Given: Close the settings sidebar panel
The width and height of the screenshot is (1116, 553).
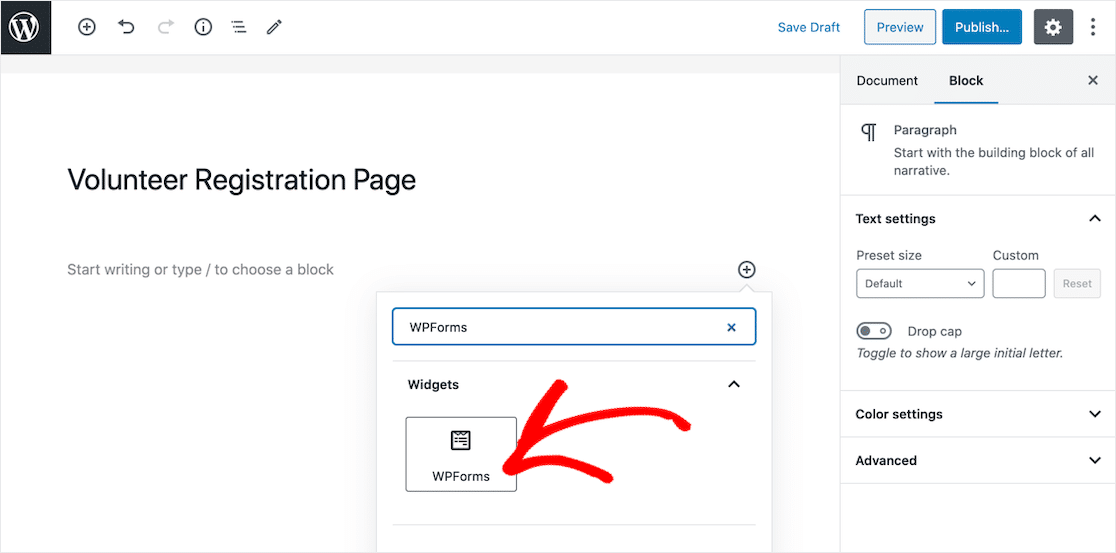Looking at the screenshot, I should pyautogui.click(x=1093, y=80).
